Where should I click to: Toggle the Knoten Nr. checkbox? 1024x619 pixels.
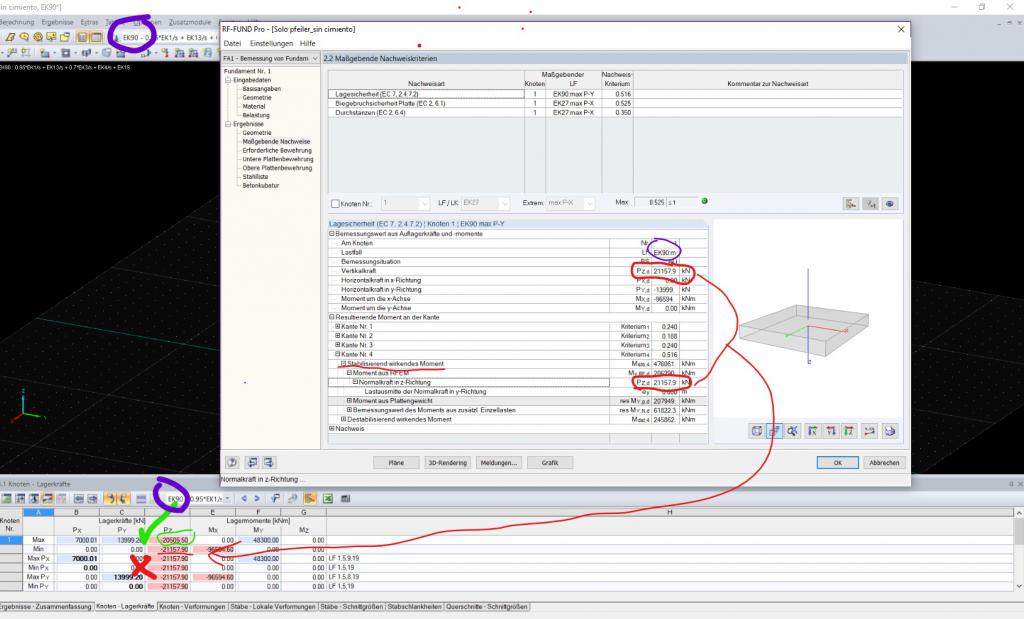tap(335, 204)
